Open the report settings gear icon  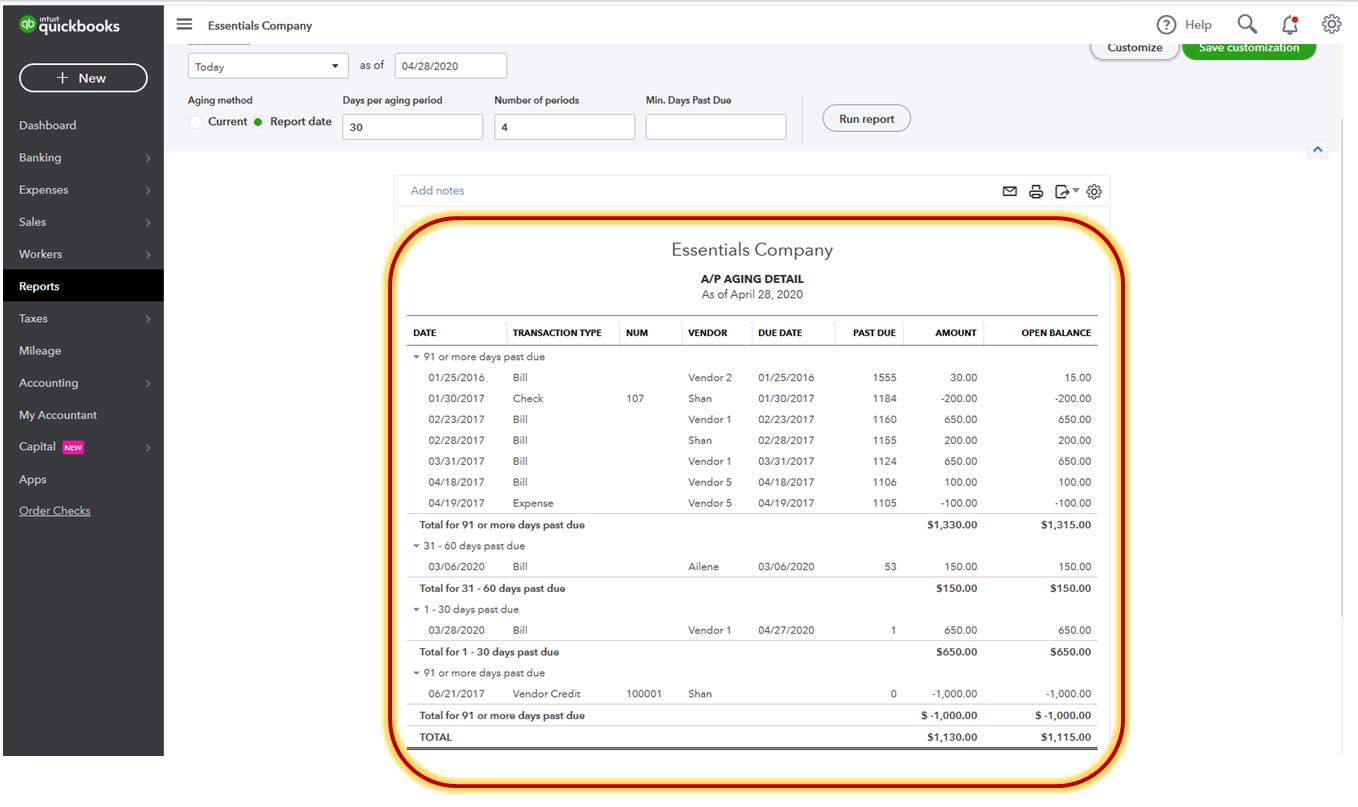[x=1094, y=191]
